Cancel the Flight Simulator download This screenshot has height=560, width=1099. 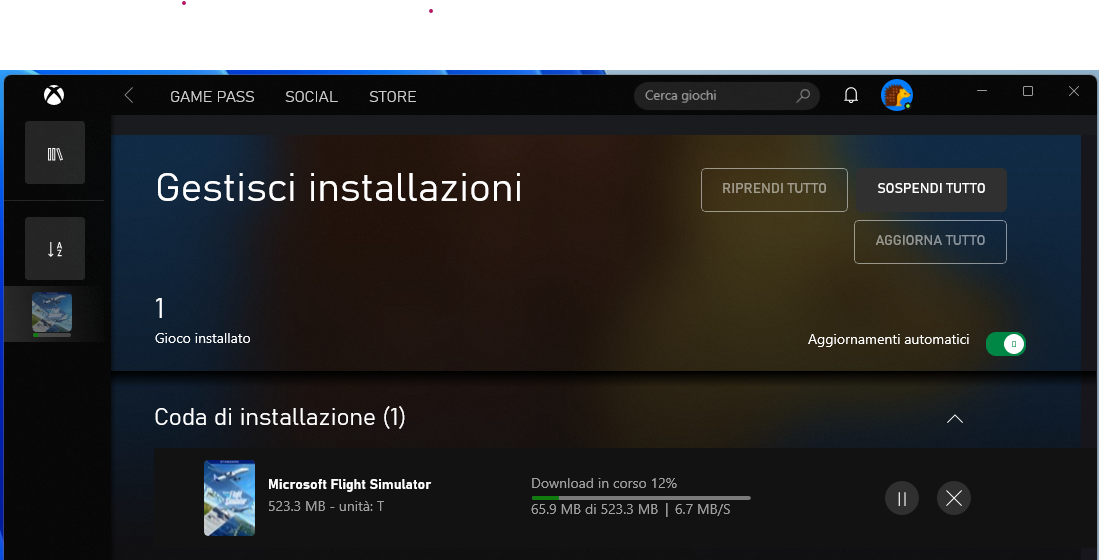point(954,498)
